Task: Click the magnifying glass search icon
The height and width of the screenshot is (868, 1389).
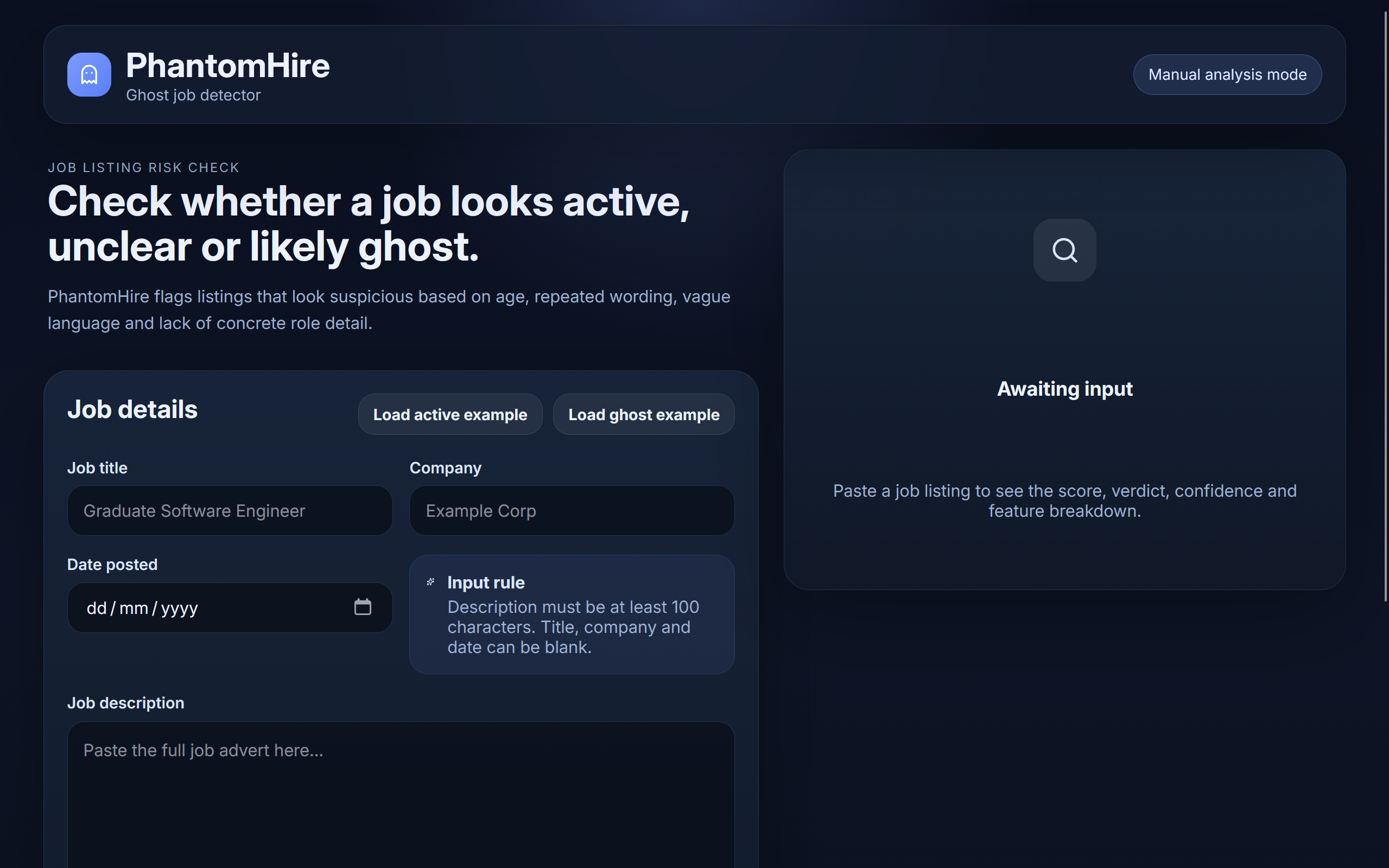Action: pyautogui.click(x=1064, y=250)
